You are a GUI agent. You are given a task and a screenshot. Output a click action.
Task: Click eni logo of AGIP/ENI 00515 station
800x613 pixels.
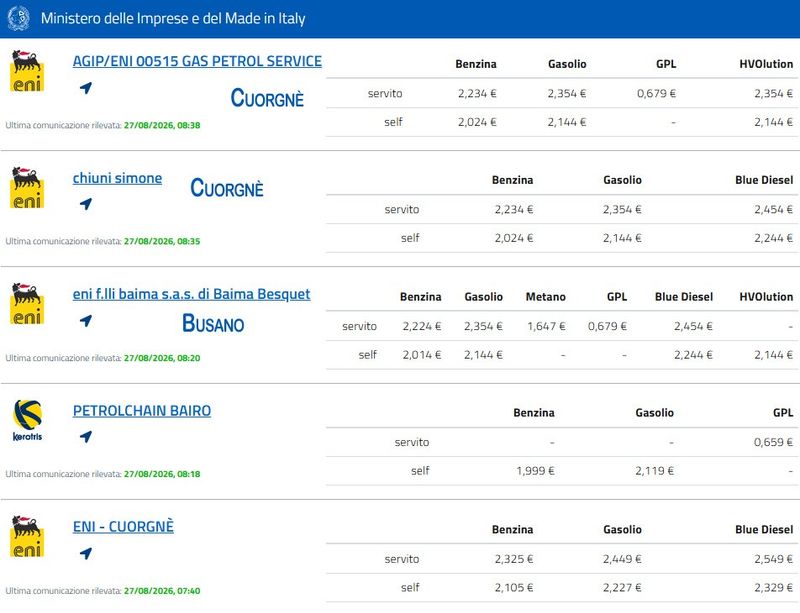[x=27, y=71]
